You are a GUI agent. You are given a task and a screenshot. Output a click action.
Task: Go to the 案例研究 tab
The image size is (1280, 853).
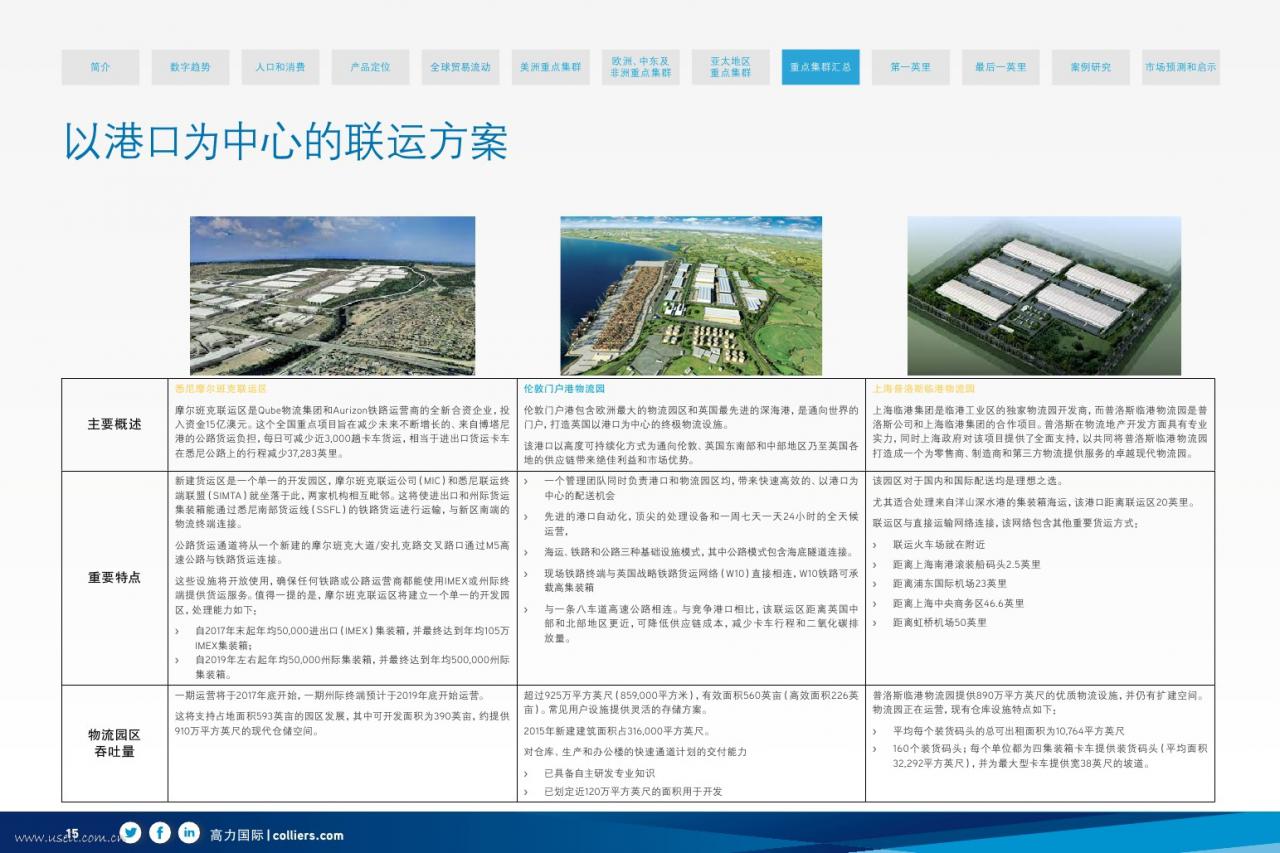point(1090,67)
